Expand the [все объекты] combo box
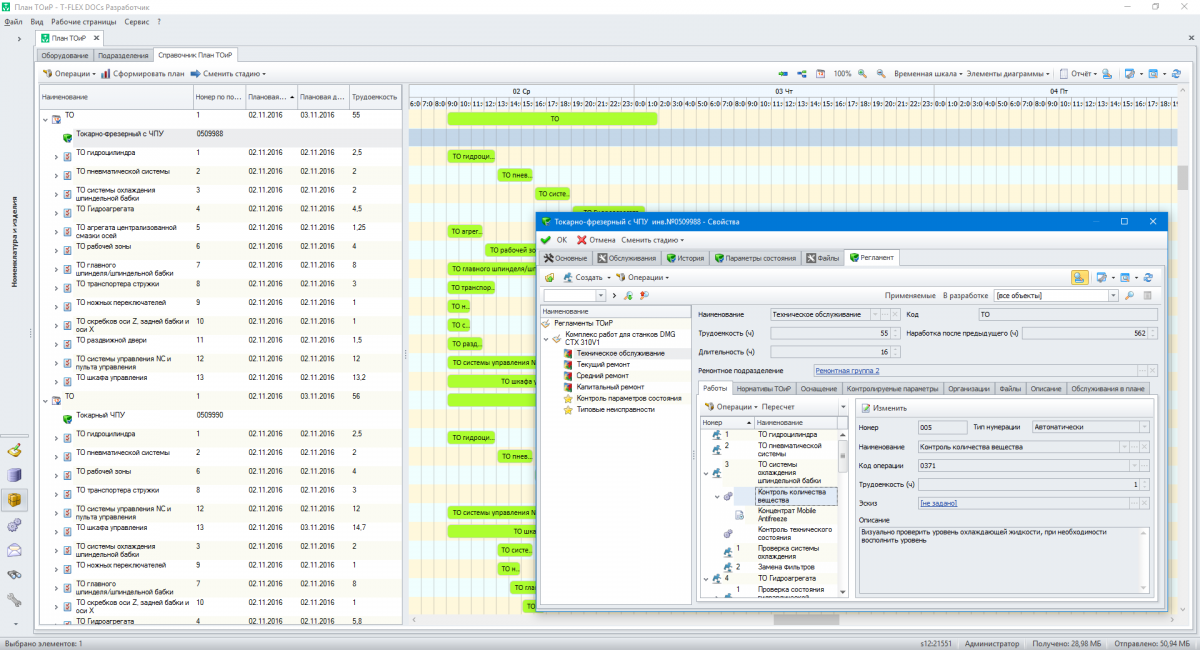Viewport: 1200px width, 650px height. click(x=1112, y=296)
